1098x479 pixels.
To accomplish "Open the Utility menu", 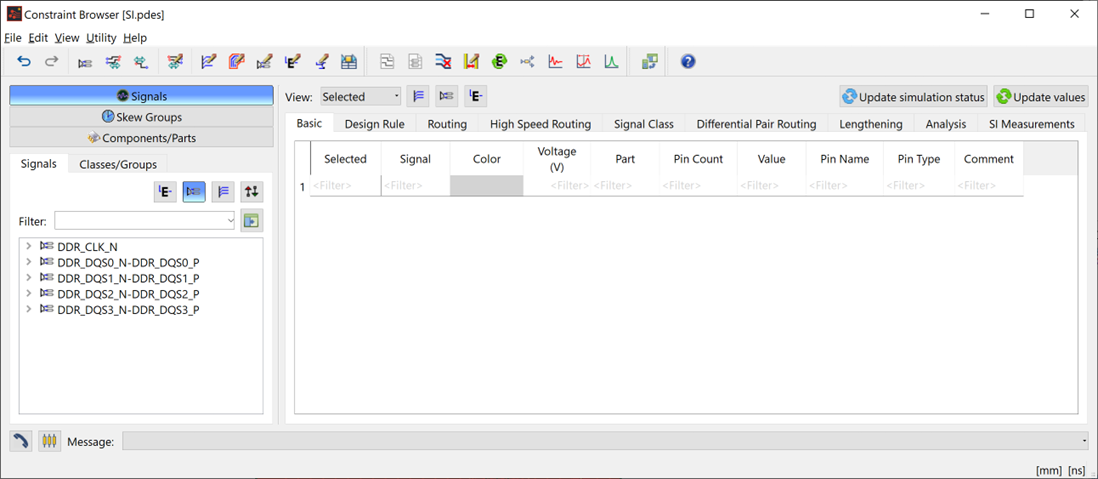I will click(x=101, y=38).
